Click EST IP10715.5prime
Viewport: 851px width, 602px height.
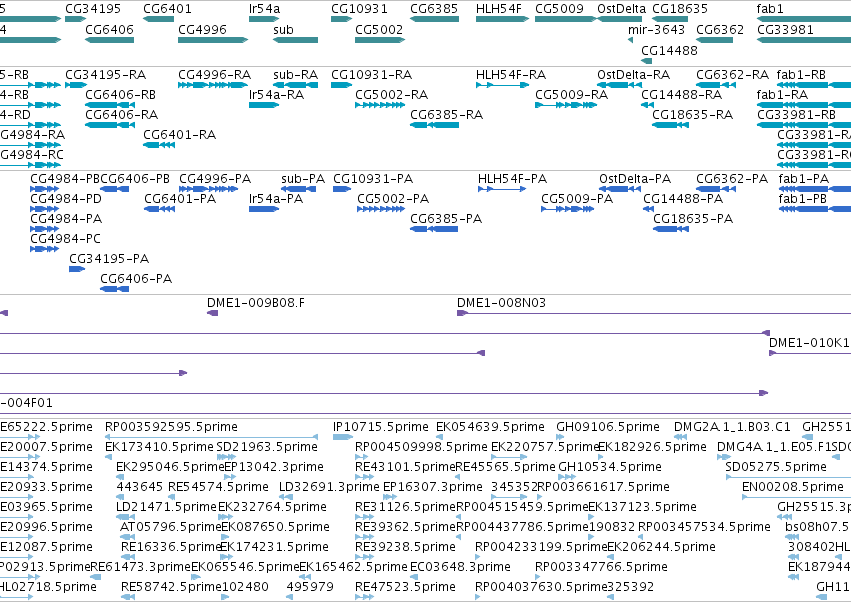(x=342, y=436)
